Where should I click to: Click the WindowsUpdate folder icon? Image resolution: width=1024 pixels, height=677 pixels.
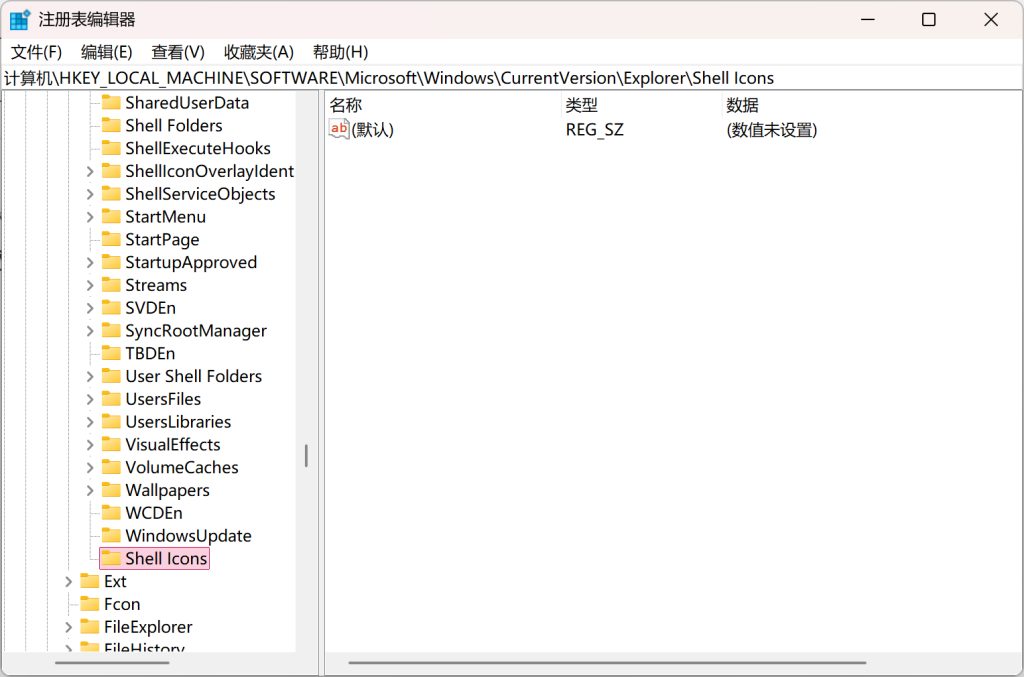pos(111,536)
